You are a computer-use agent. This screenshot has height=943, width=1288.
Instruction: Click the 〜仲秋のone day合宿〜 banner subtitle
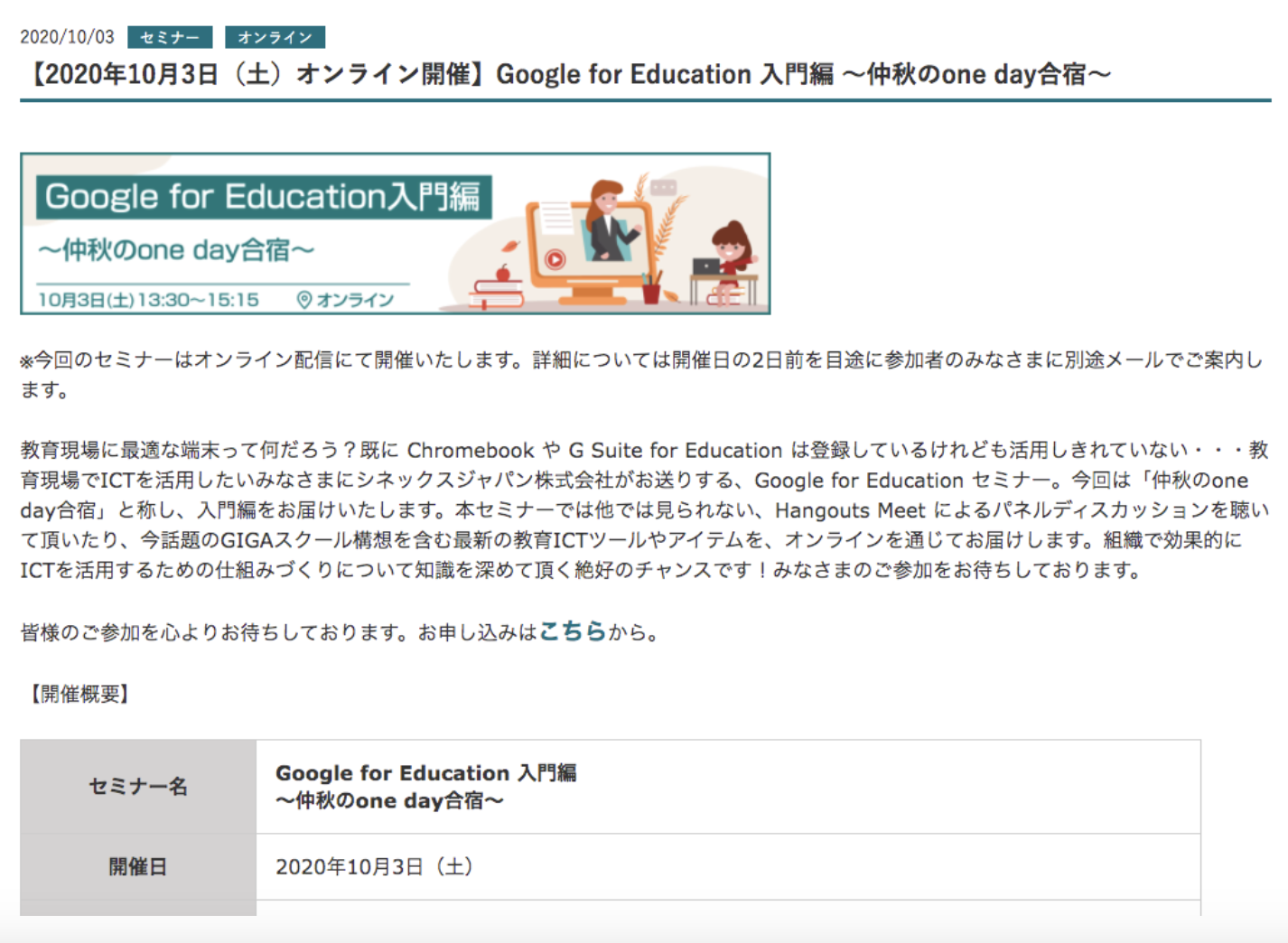pyautogui.click(x=176, y=249)
